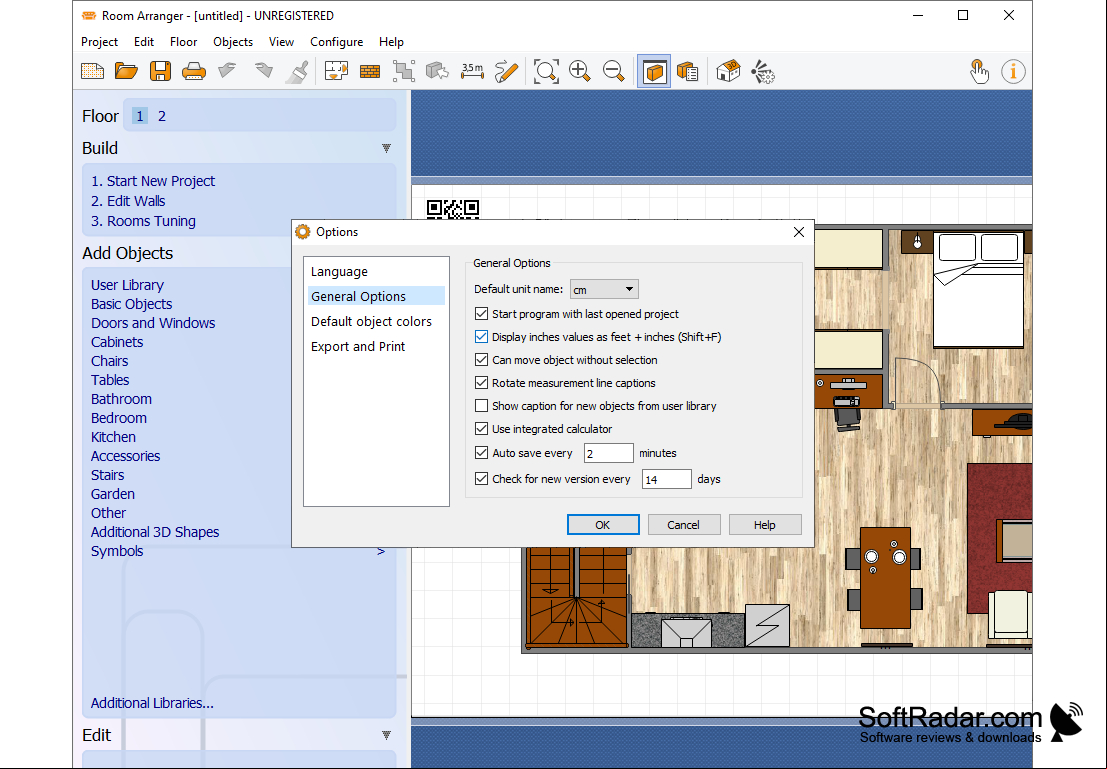Viewport: 1107px width, 769px height.
Task: Click the zoom-to-fit magnifier icon
Action: 546,71
